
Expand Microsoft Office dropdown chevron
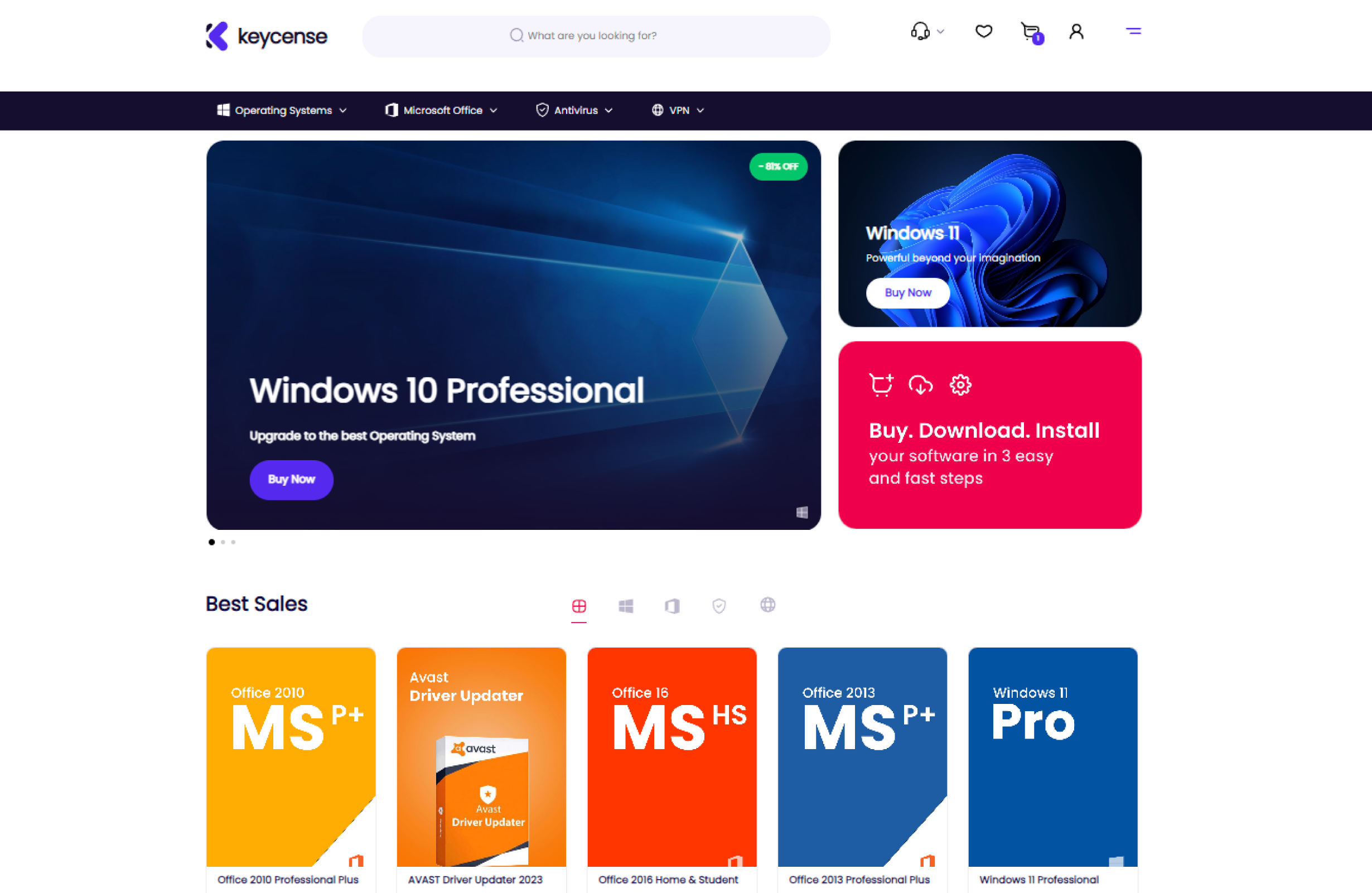pos(494,110)
